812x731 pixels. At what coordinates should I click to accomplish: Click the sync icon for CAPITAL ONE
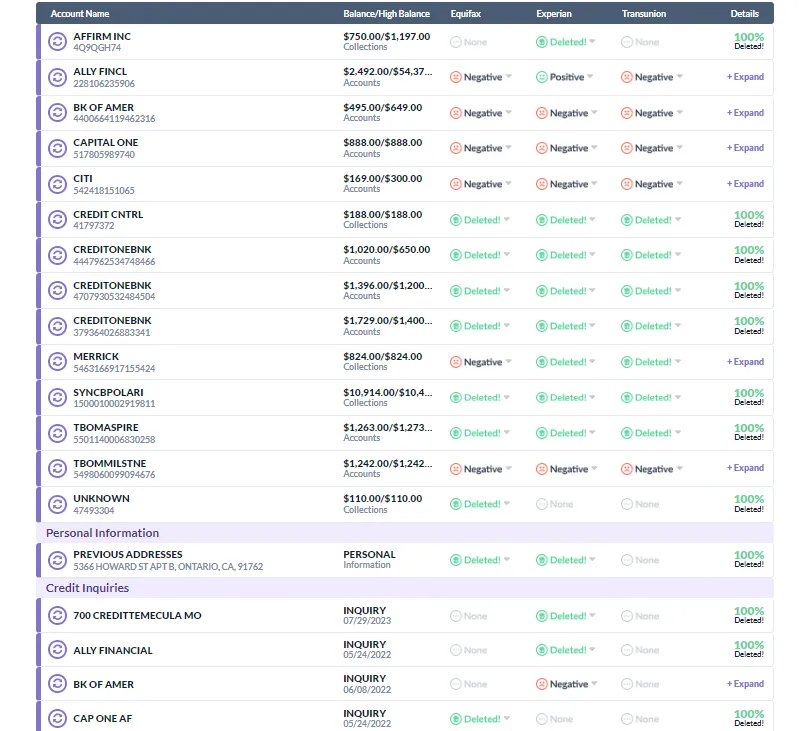pyautogui.click(x=57, y=149)
